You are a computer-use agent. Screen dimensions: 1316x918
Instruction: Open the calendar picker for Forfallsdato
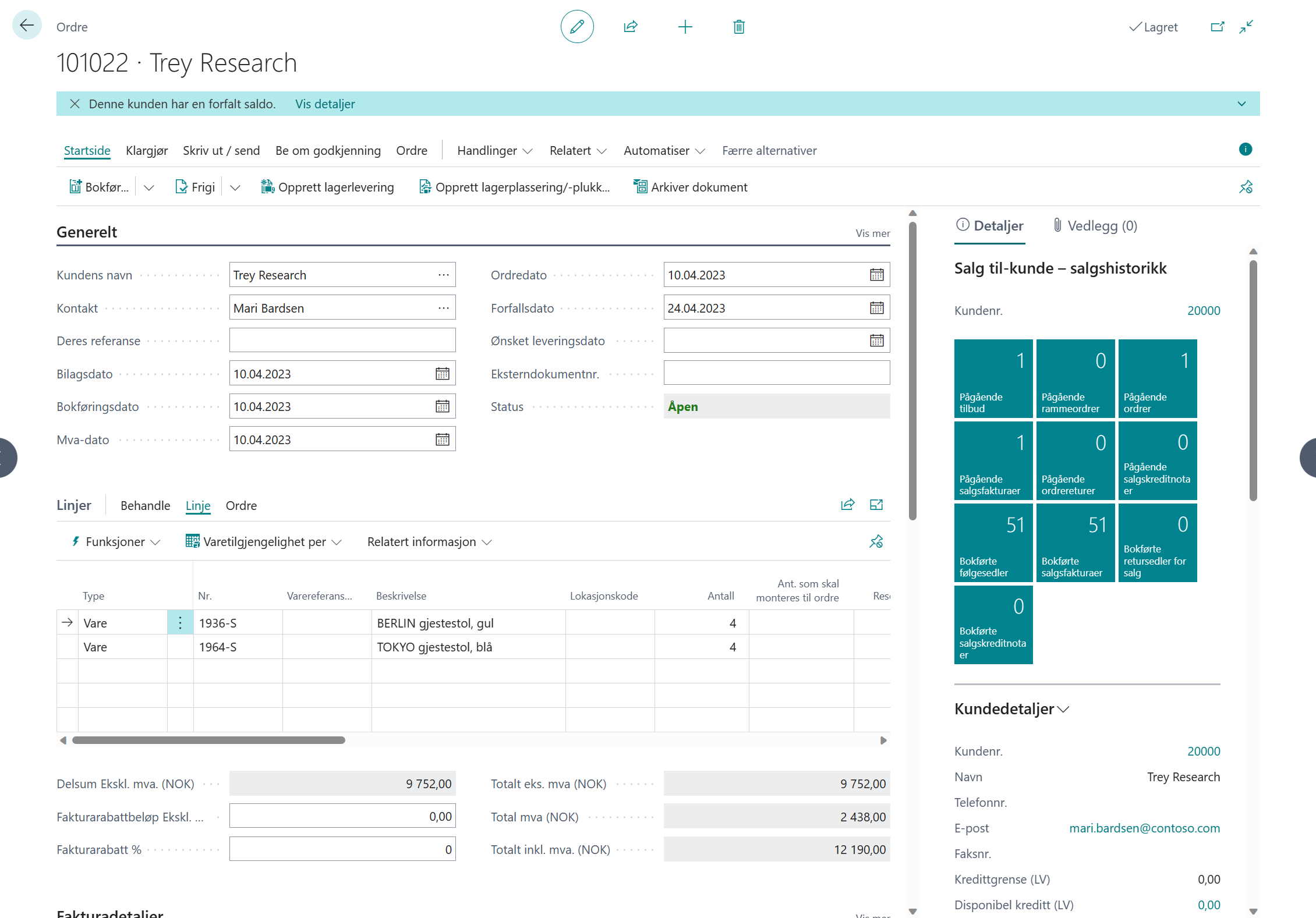pyautogui.click(x=877, y=308)
